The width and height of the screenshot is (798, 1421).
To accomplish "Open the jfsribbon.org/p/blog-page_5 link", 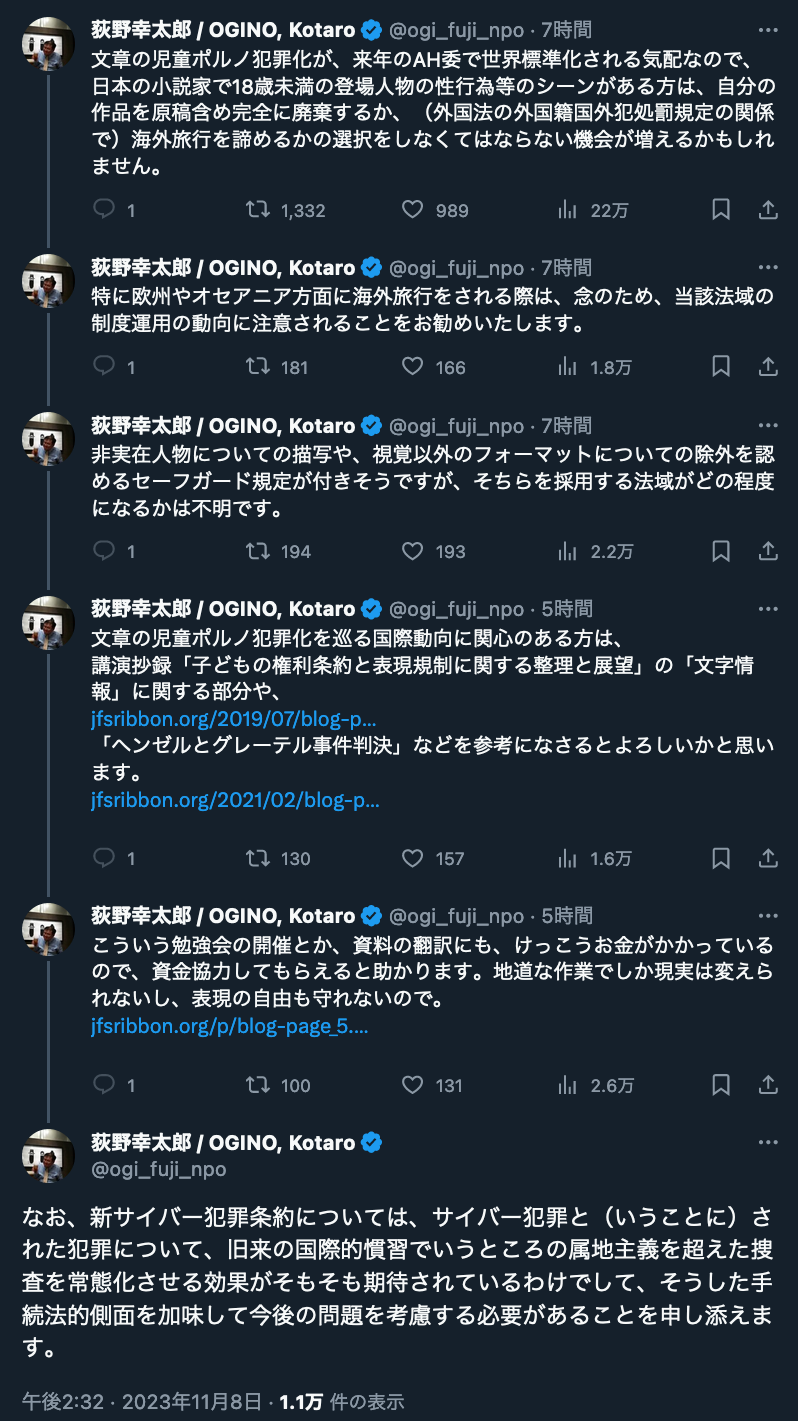I will 230,1026.
